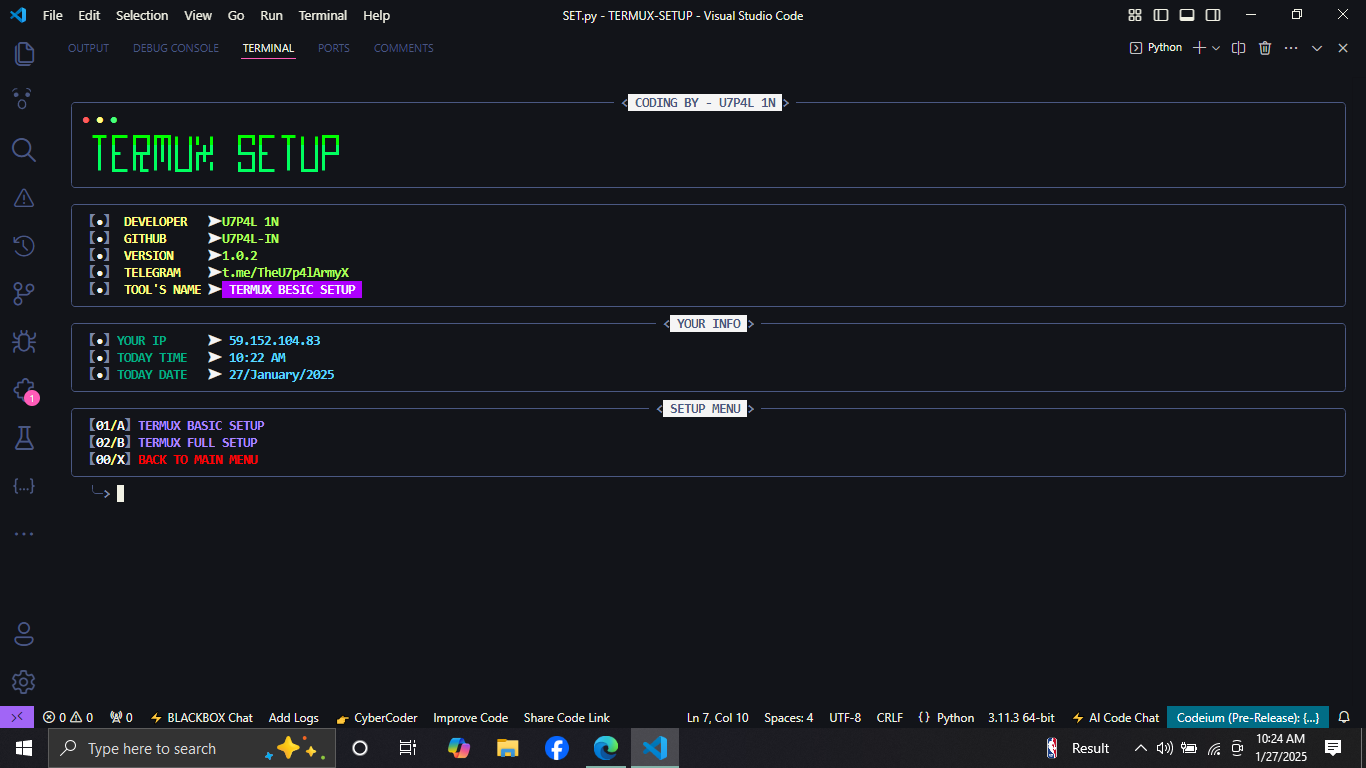Switch to the COMMENTS tab
Viewport: 1366px width, 768px height.
[404, 48]
